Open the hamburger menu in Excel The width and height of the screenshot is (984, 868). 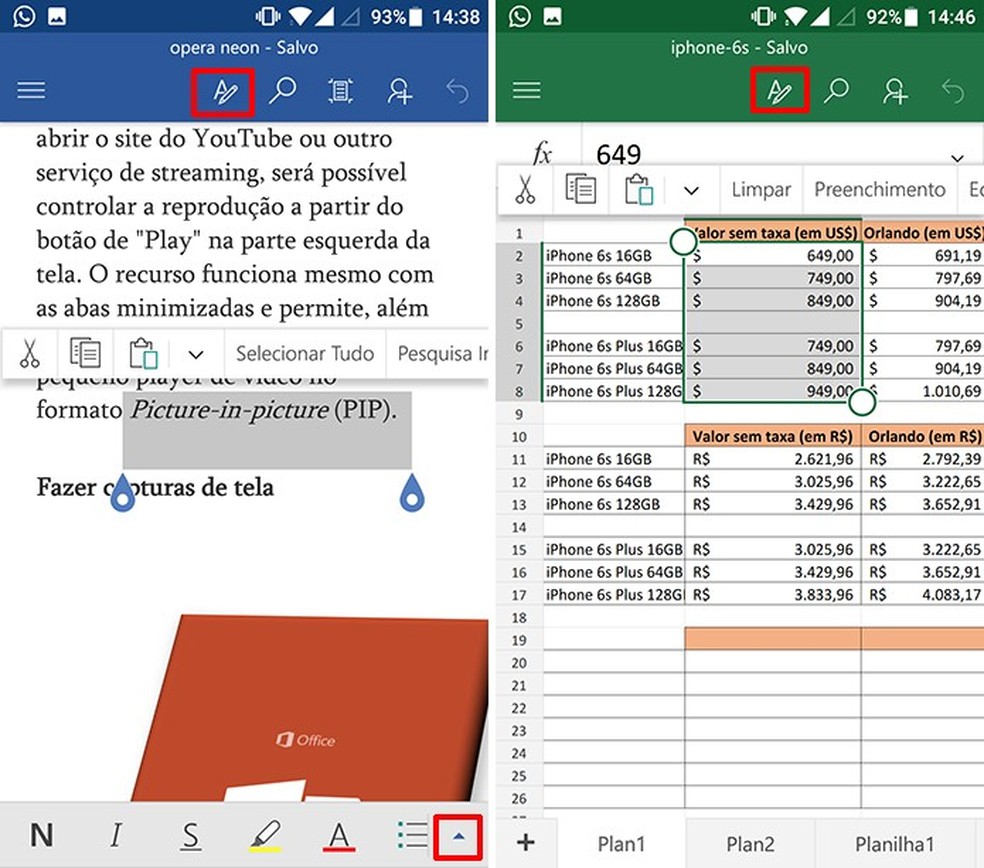click(x=526, y=91)
